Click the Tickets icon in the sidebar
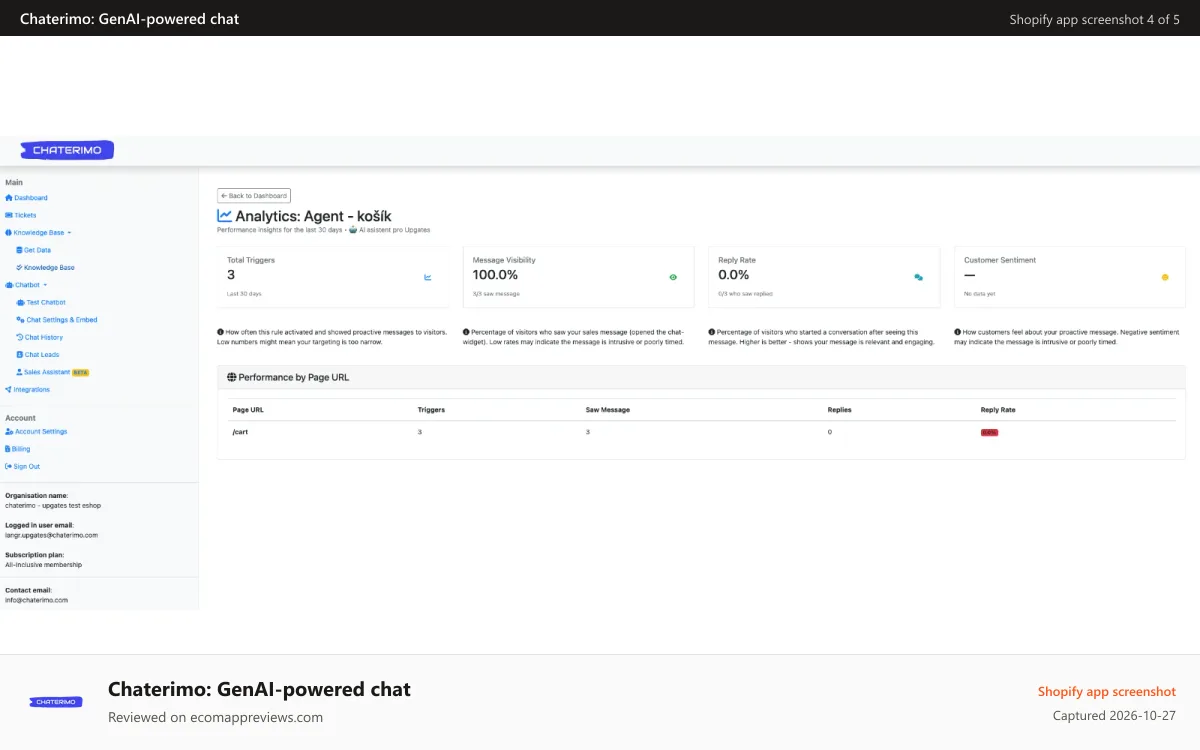Viewport: 1200px width, 750px height. pyautogui.click(x=9, y=215)
